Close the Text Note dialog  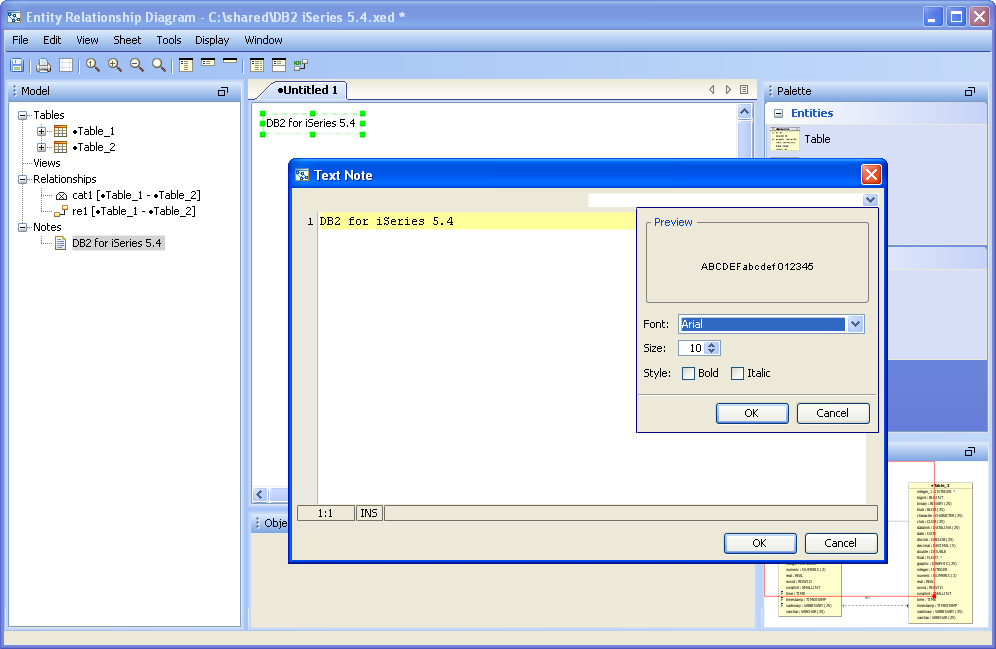point(871,175)
